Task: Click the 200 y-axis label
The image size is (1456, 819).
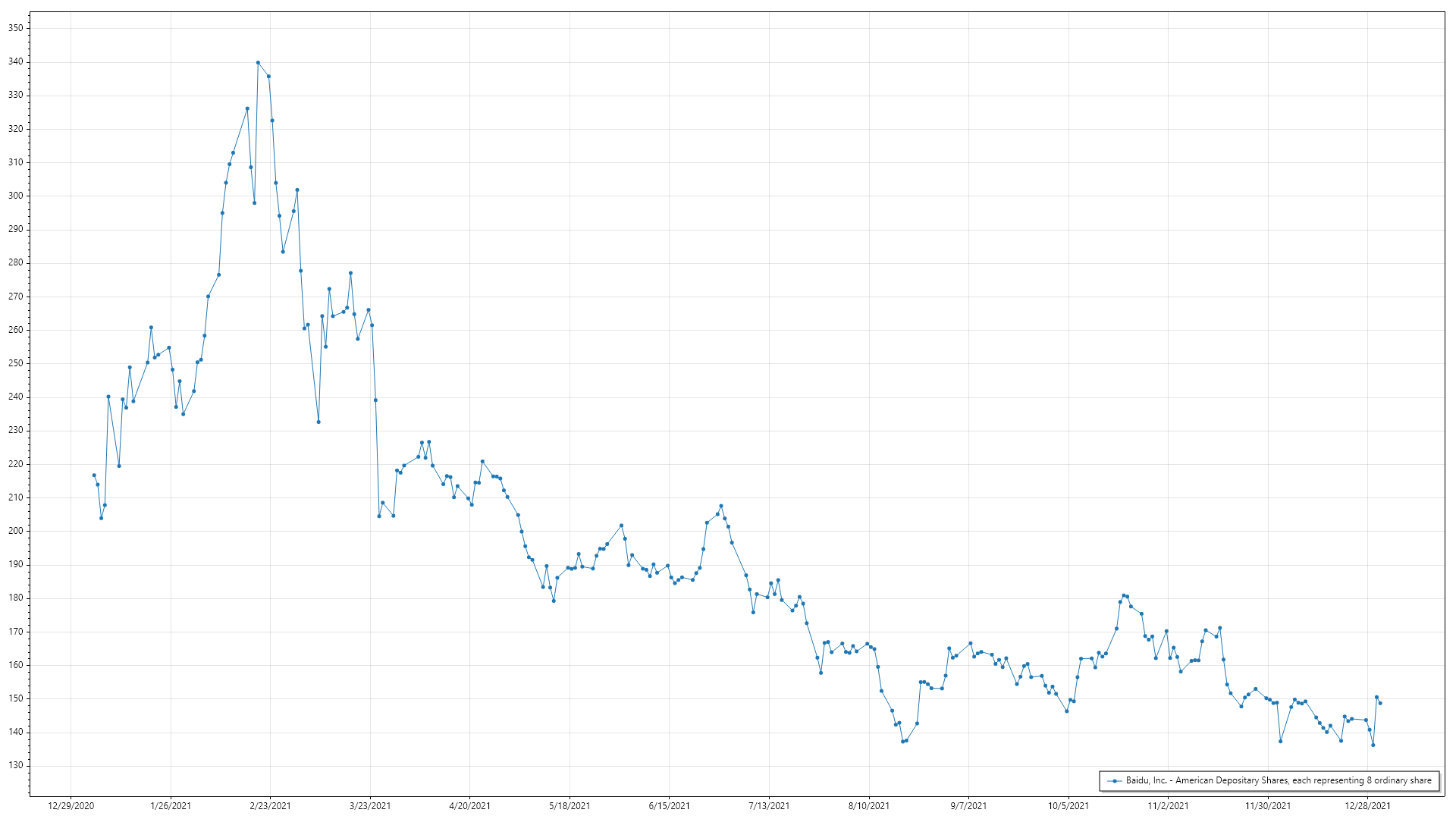Action: [x=16, y=531]
